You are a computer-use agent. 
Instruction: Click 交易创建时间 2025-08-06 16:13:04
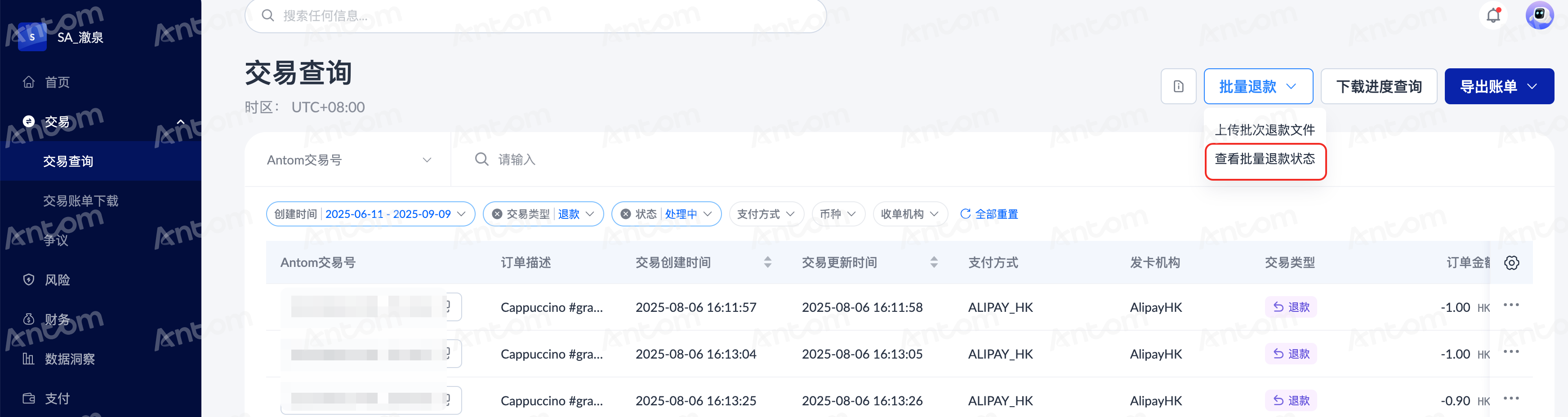click(696, 354)
